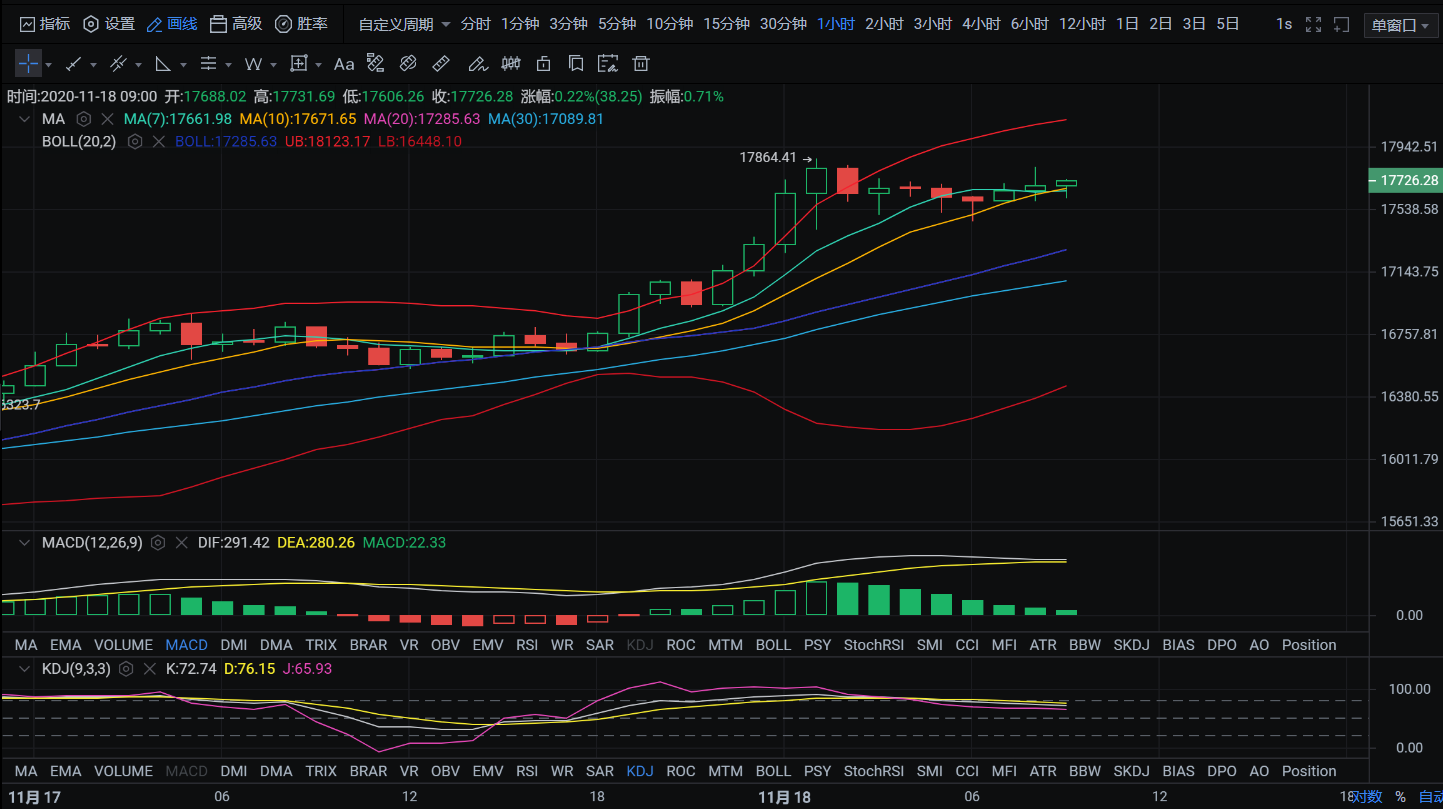Select RSI in the MACD panel indicator tabs
The height and width of the screenshot is (809, 1443).
coord(527,645)
